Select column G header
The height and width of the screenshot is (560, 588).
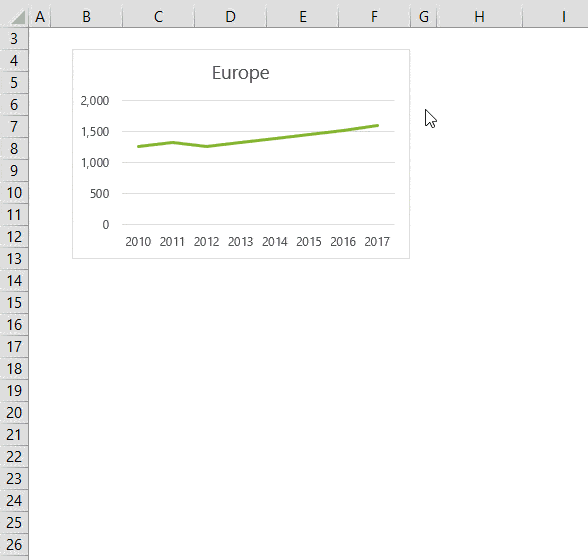[x=424, y=17]
